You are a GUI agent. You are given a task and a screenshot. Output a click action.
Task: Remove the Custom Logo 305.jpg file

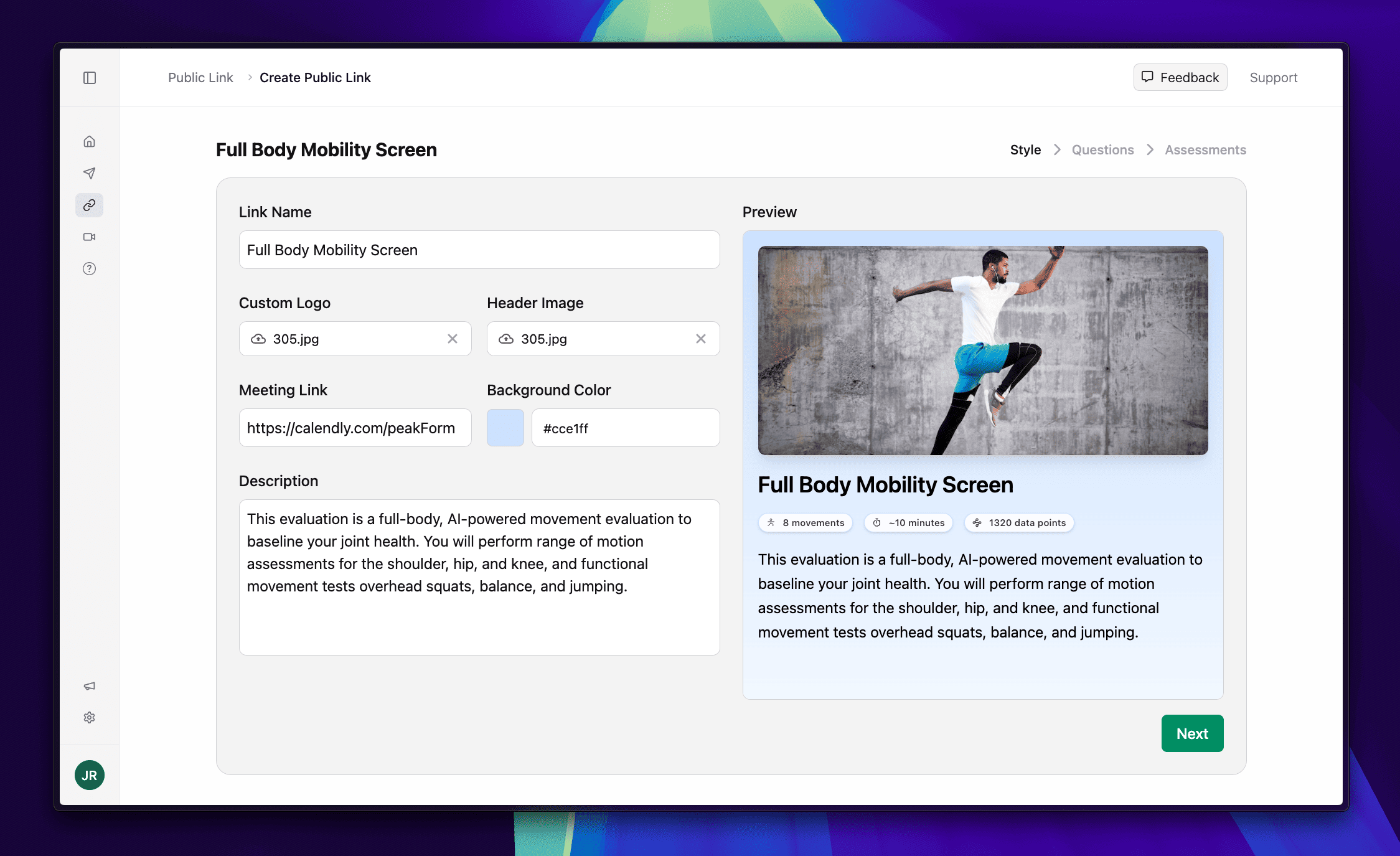(x=453, y=339)
